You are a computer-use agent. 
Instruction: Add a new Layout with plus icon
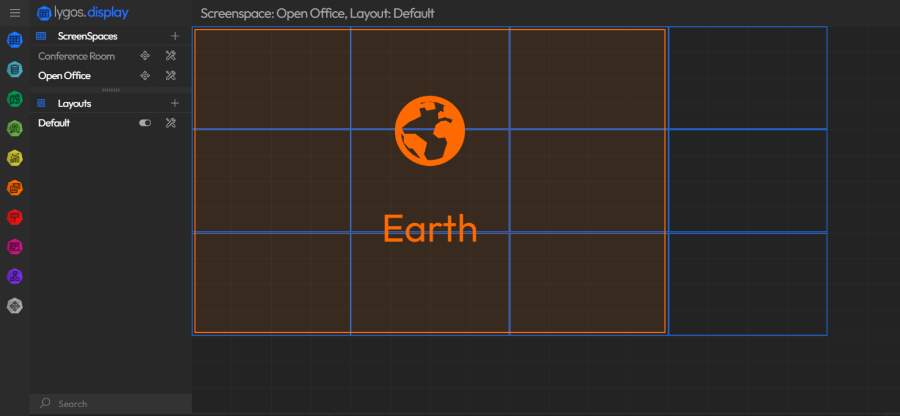(175, 103)
